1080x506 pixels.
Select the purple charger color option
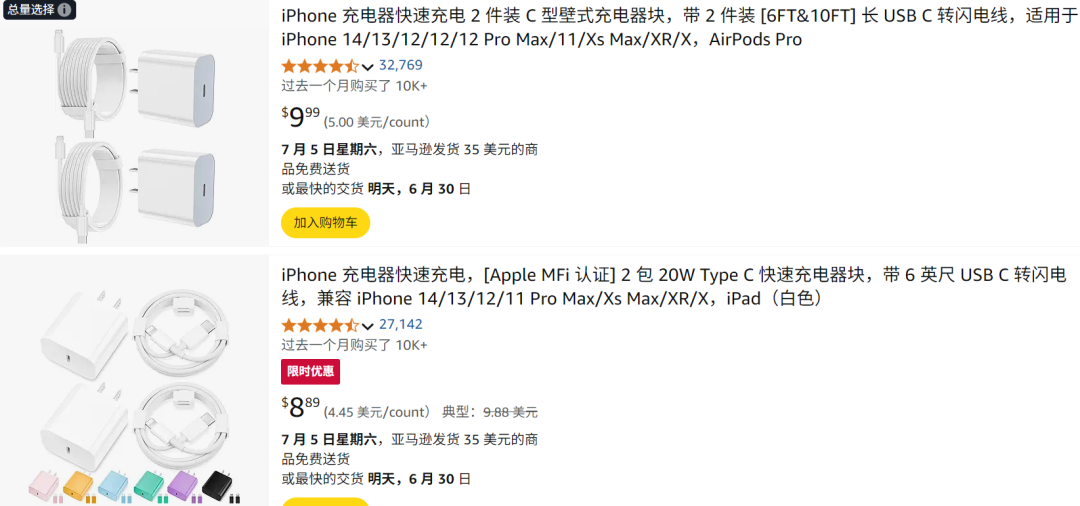[183, 487]
